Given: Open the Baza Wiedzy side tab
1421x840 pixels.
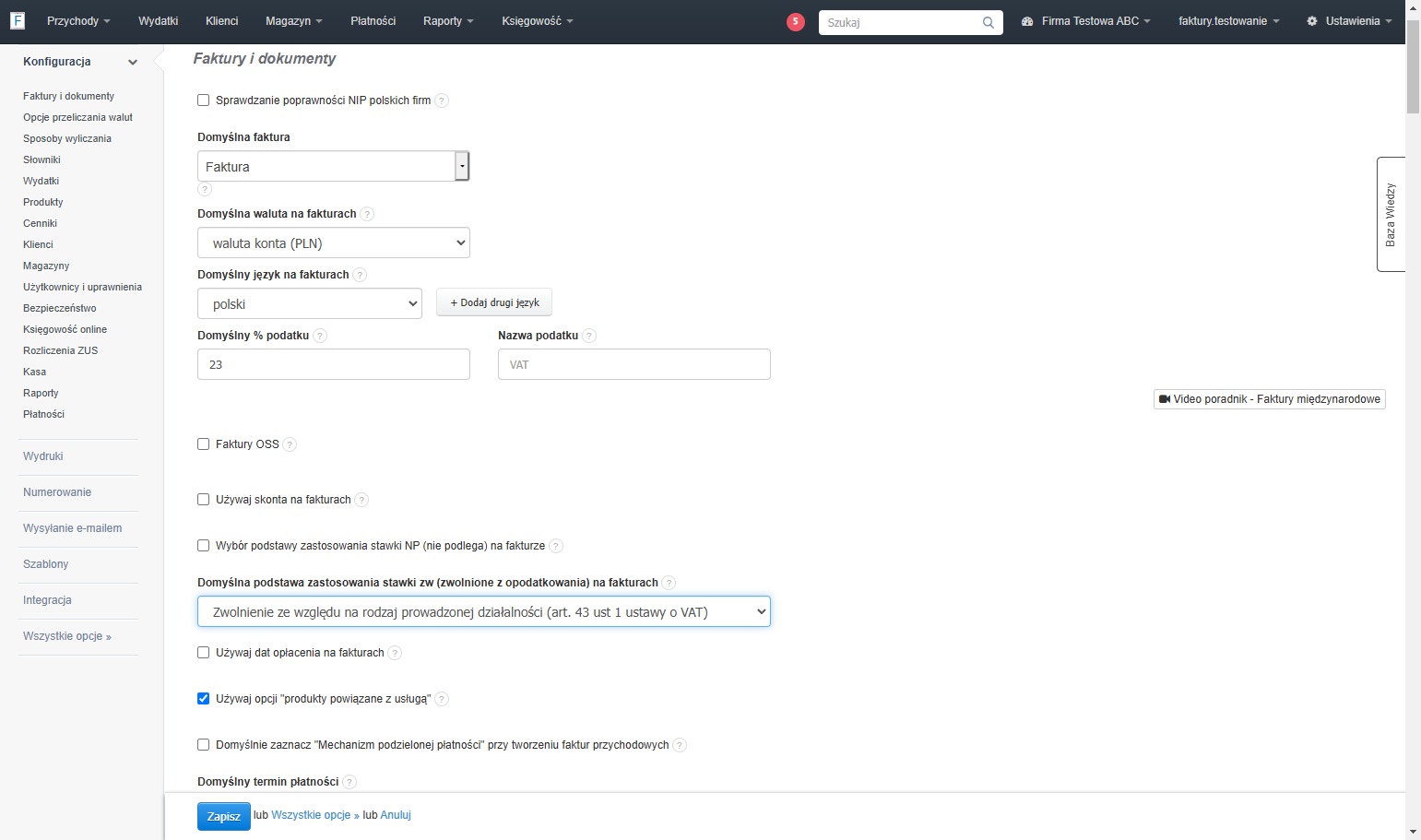Looking at the screenshot, I should click(1391, 215).
